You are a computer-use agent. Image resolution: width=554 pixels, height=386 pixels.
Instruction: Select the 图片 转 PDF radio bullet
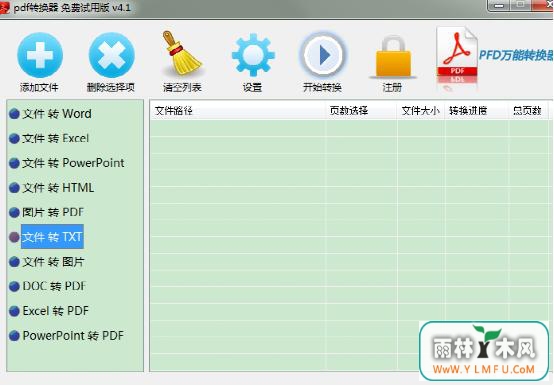(14, 212)
